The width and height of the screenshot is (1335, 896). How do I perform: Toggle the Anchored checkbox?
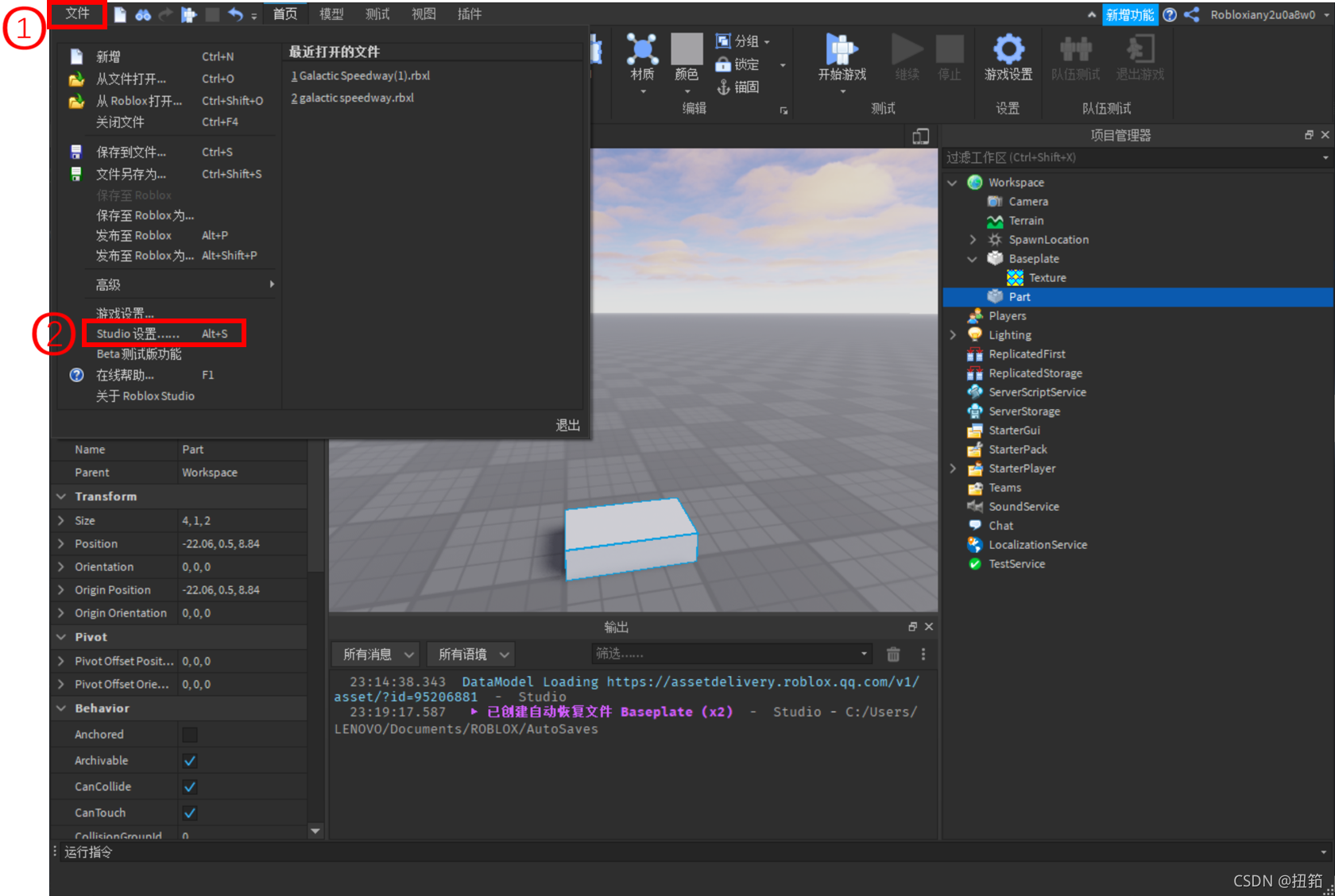click(190, 735)
